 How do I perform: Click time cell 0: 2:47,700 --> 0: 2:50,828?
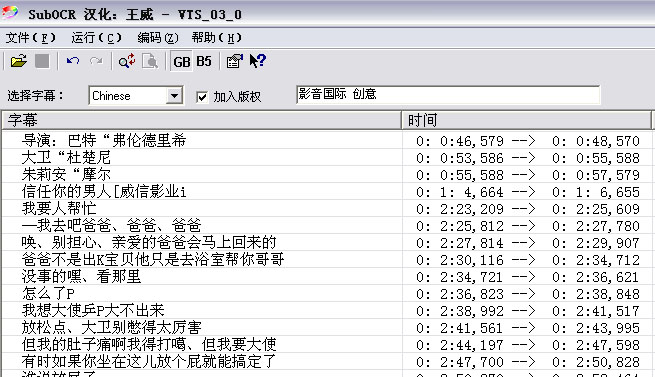(528, 362)
